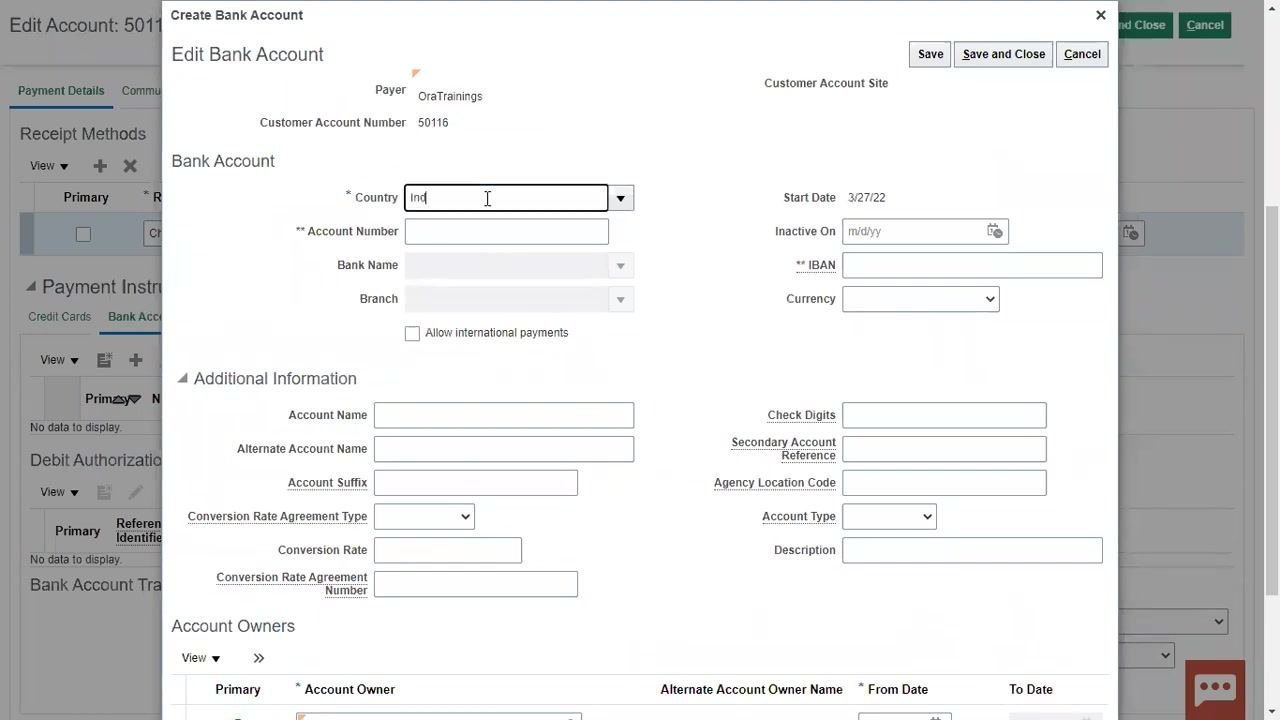Open the View menu under Debit Authorizations

(59, 492)
